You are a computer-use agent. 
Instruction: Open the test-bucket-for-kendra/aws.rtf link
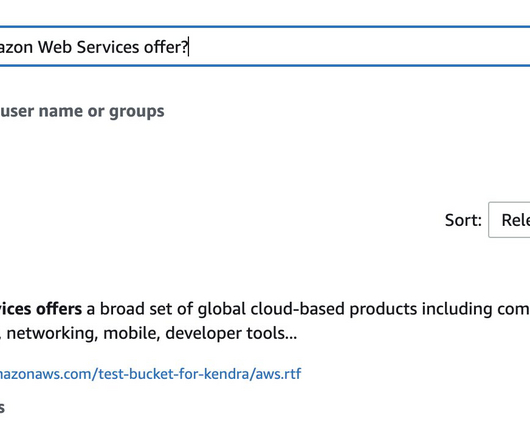click(x=150, y=374)
